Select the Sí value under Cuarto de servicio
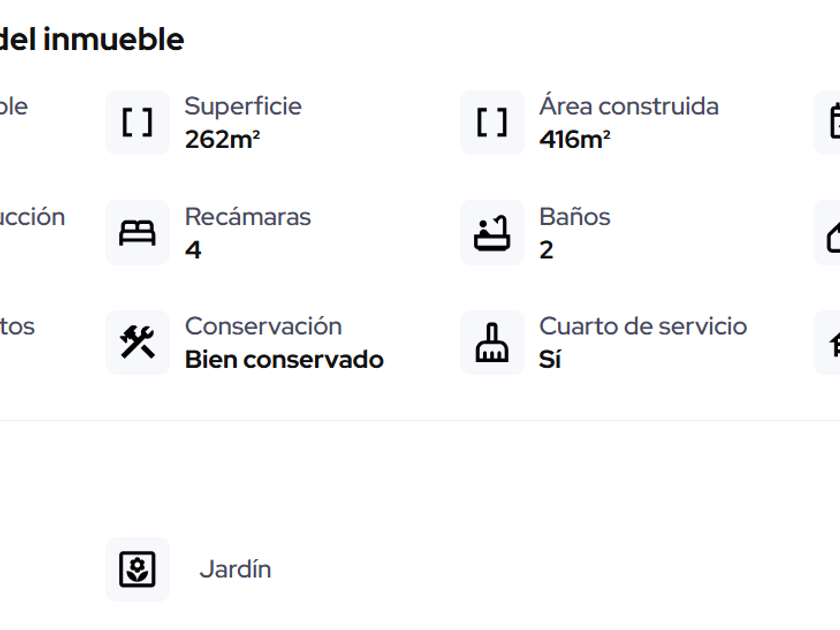Image resolution: width=840 pixels, height=630 pixels. (550, 359)
